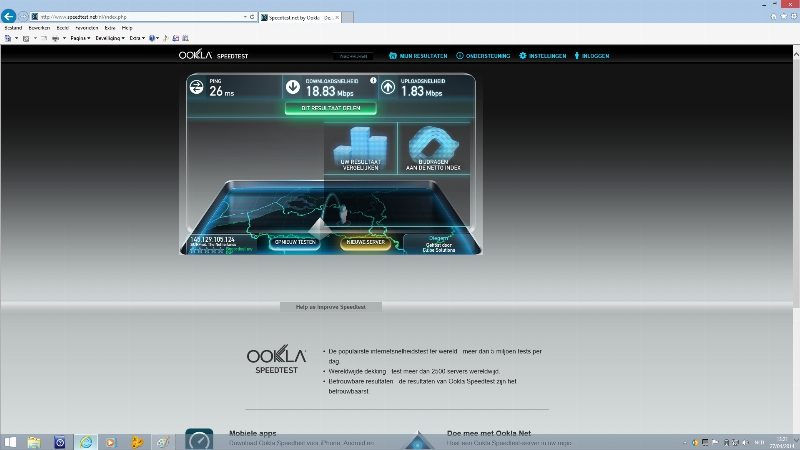
Task: Open the Favorieten menu
Action: 87,28
